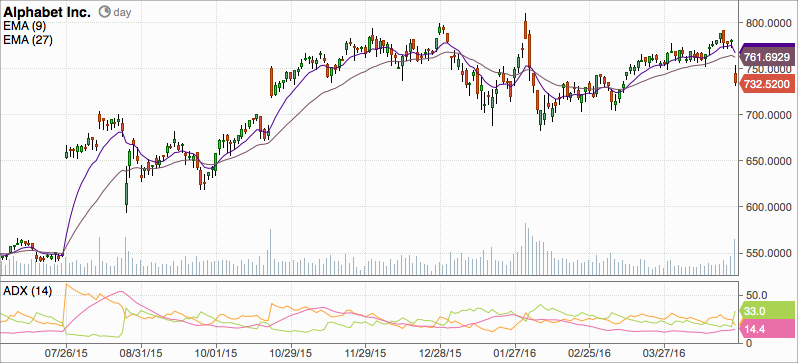Click the 'Alphabet Inc.' chart title
This screenshot has height=363, width=798.
pos(47,12)
